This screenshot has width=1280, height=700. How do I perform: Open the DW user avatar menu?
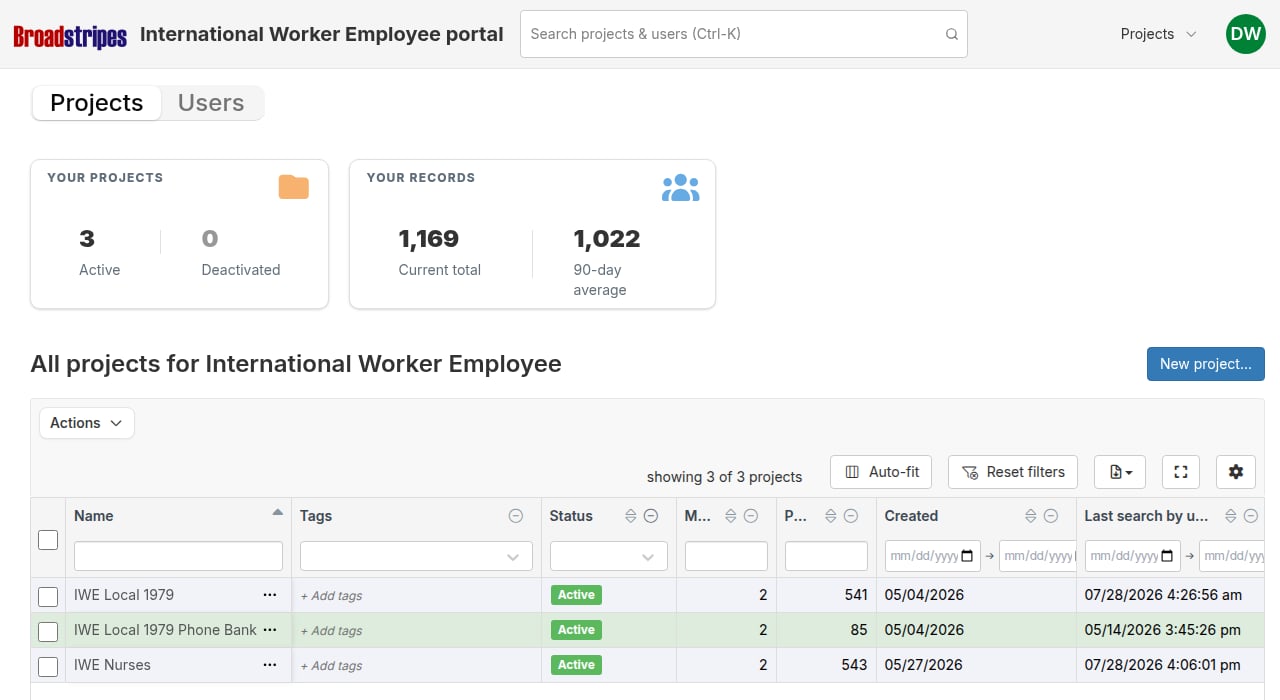tap(1246, 34)
